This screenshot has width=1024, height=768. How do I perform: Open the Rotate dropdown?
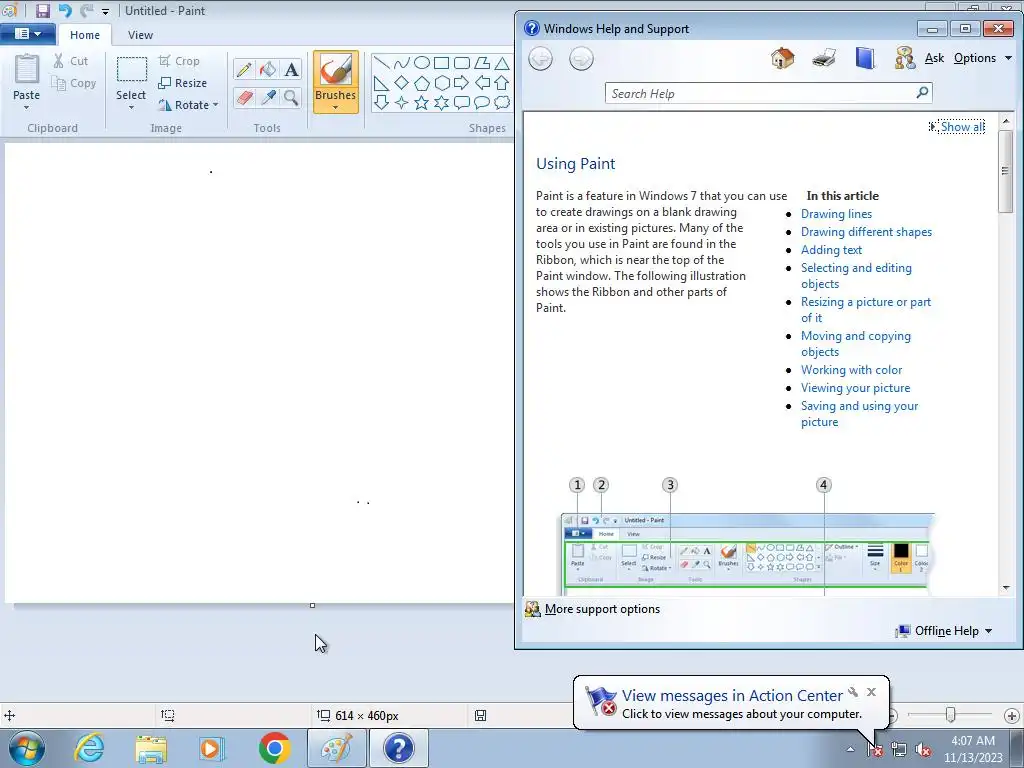[188, 104]
